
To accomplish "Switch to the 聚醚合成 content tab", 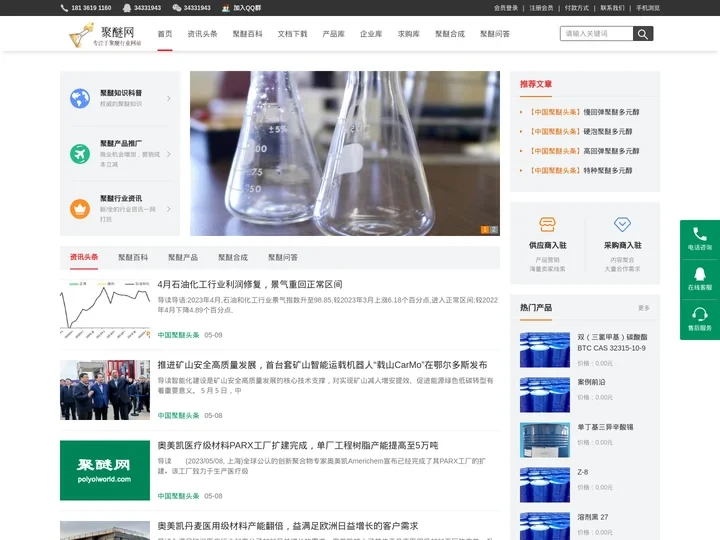I will [x=233, y=257].
